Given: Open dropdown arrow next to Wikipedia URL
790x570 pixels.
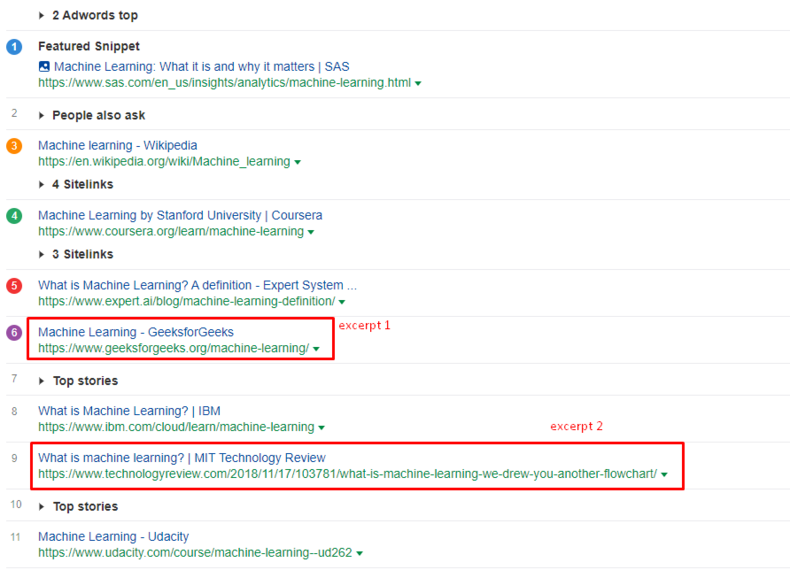Looking at the screenshot, I should [297, 162].
